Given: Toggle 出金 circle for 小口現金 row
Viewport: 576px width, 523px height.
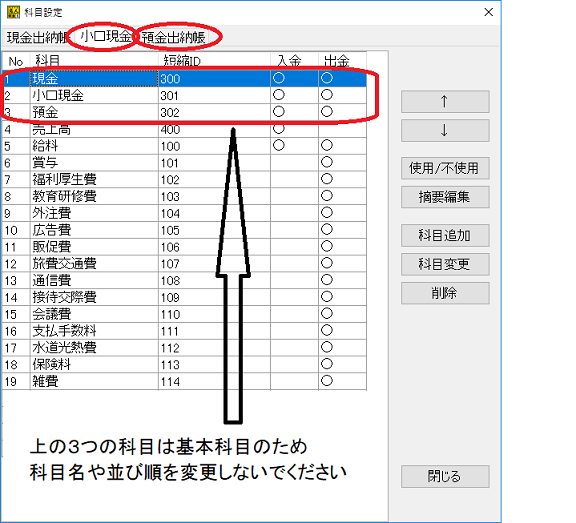Looking at the screenshot, I should pyautogui.click(x=327, y=95).
